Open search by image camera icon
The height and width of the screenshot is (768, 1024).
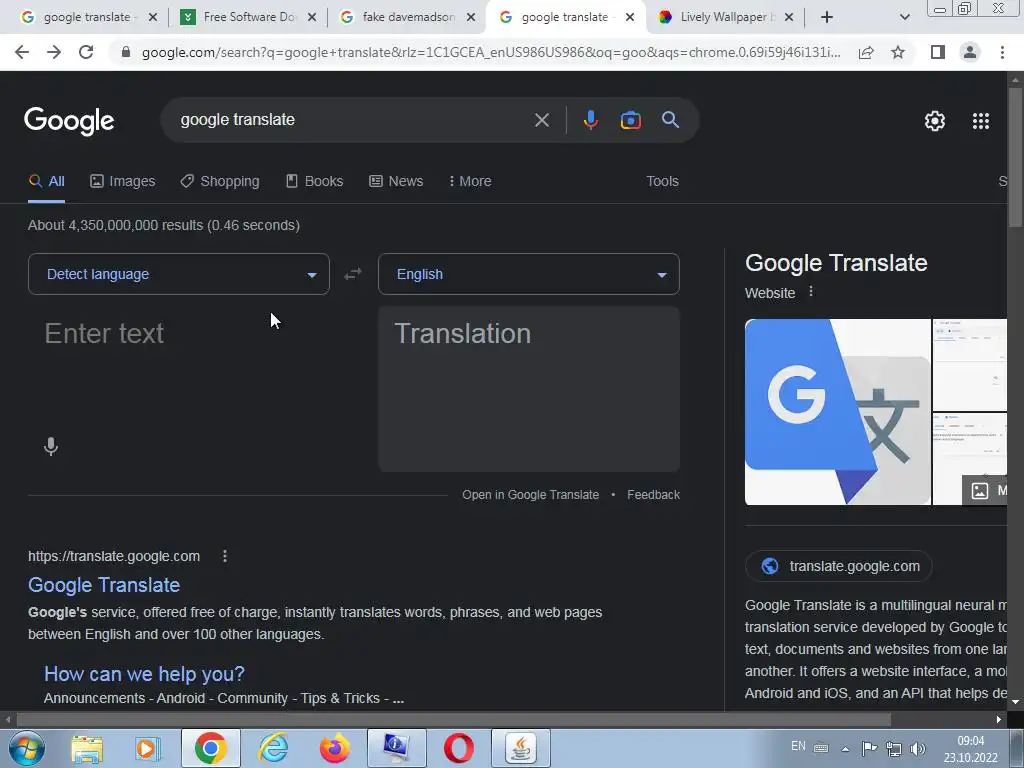click(x=630, y=120)
